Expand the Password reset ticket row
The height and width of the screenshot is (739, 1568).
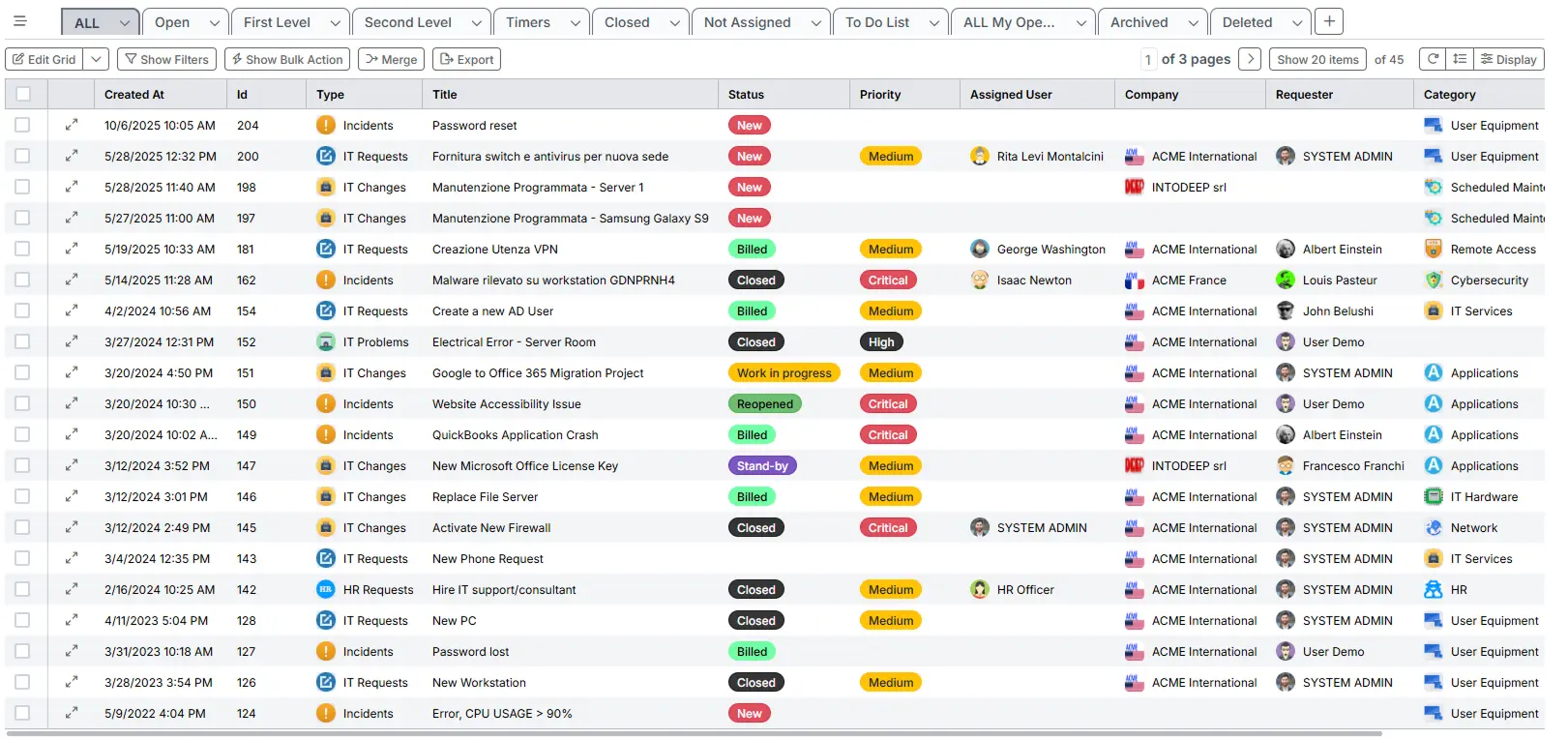pyautogui.click(x=71, y=125)
